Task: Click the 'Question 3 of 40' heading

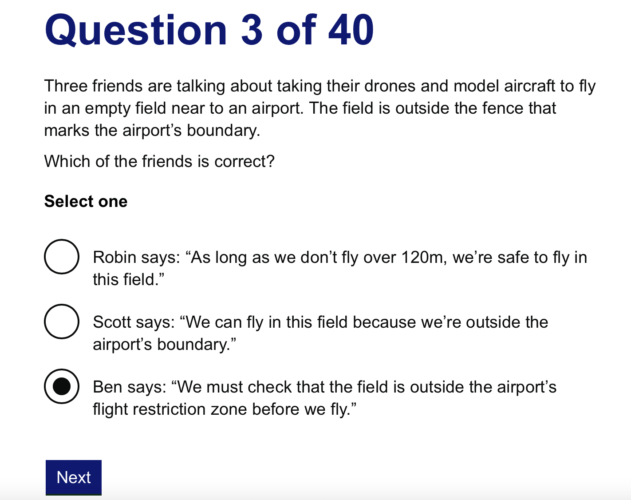Action: [x=209, y=30]
